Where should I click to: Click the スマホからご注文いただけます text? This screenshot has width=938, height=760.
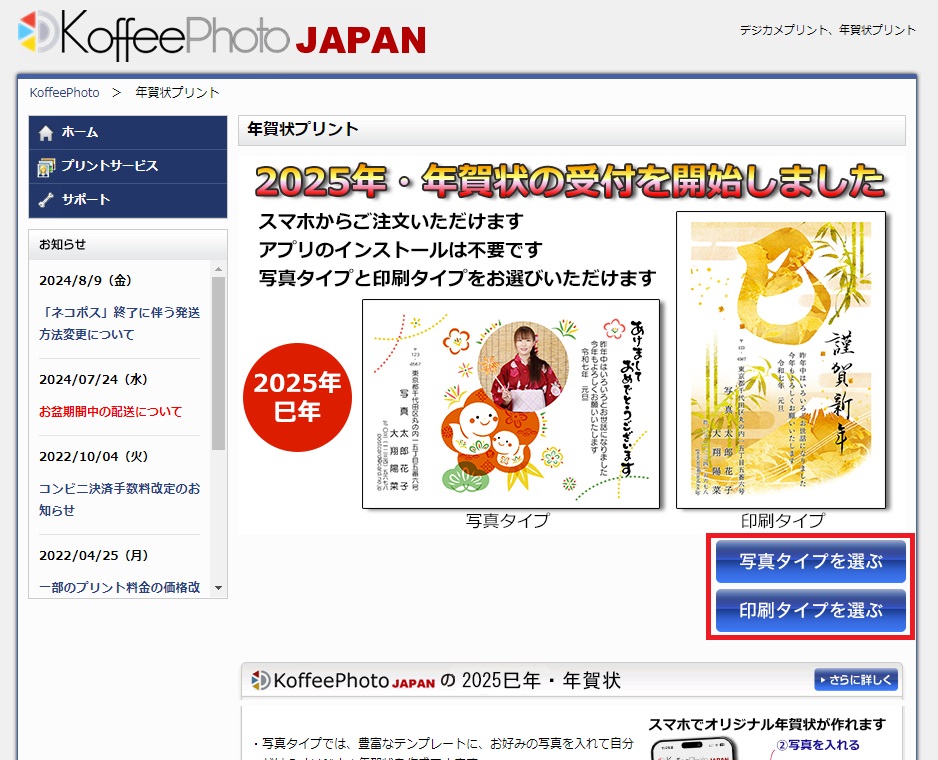[x=391, y=221]
